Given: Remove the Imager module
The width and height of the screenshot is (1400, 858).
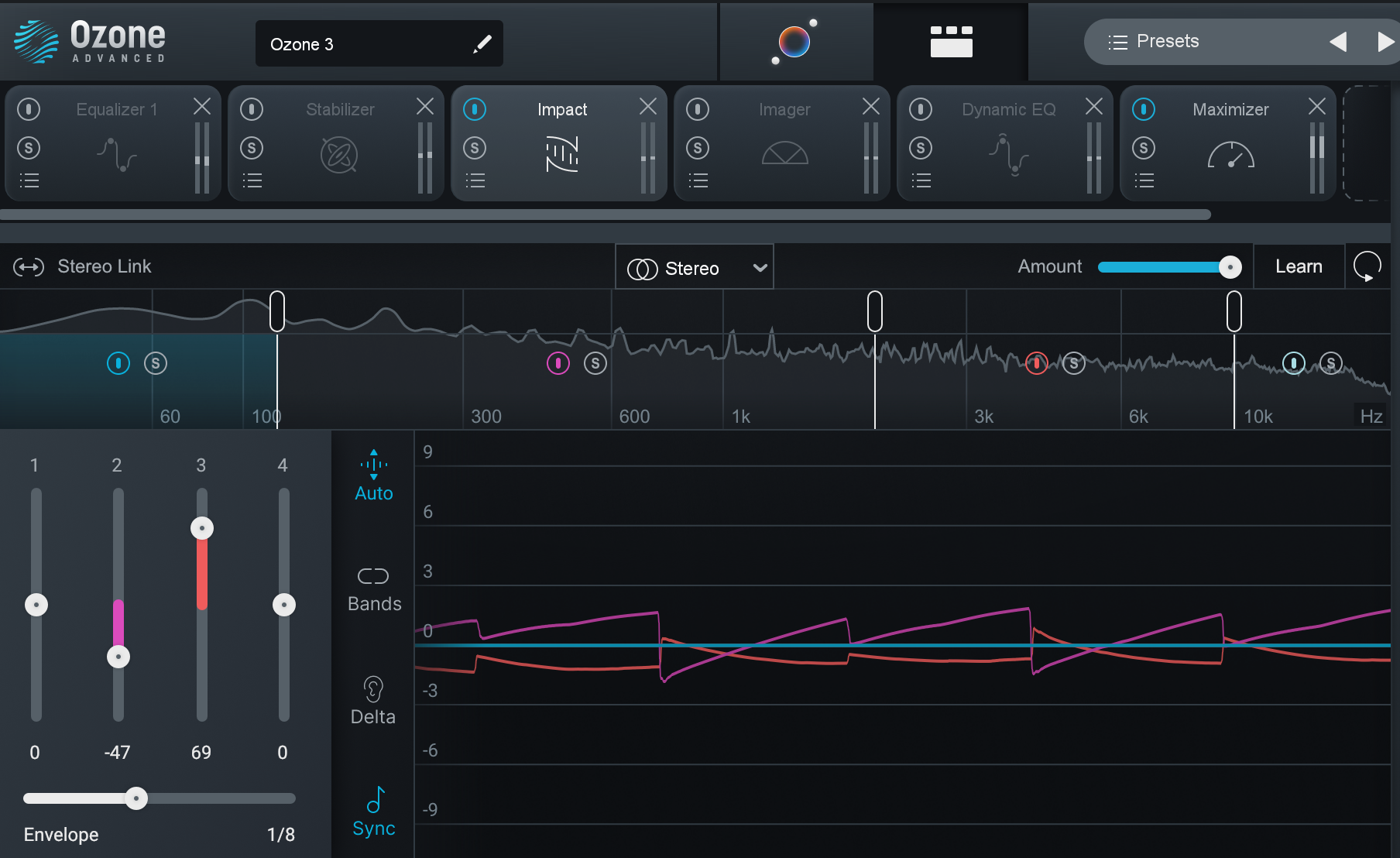Looking at the screenshot, I should (871, 107).
